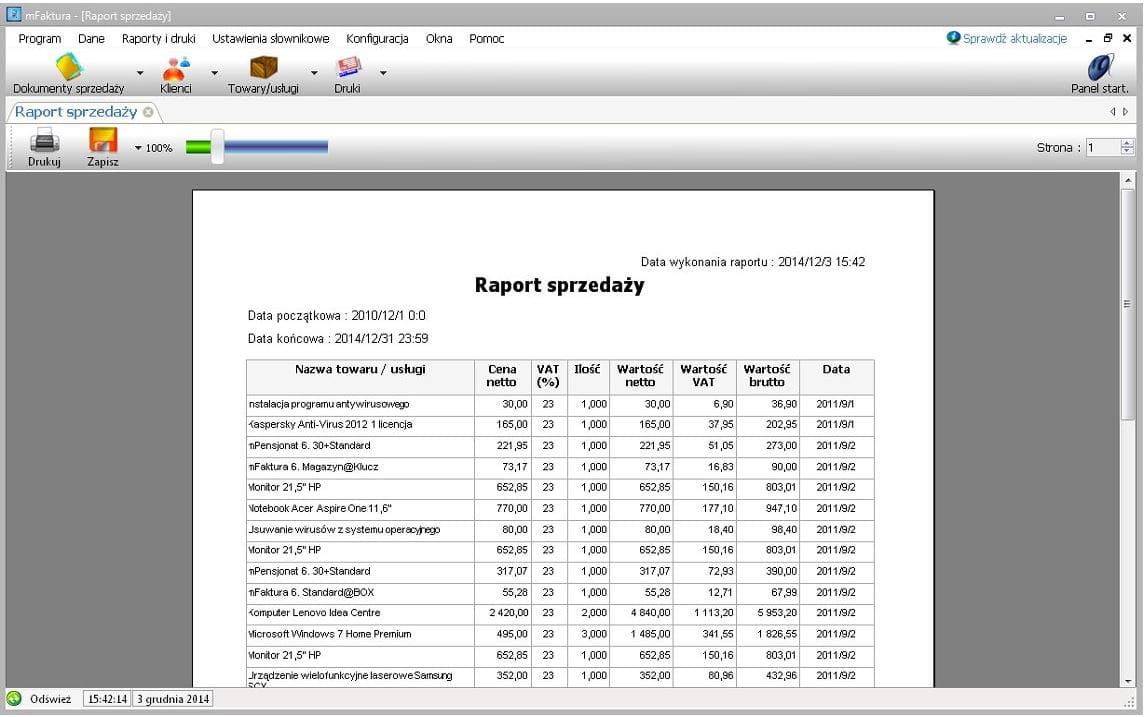Increase page number with stepper up arrow
The image size is (1145, 717).
click(x=1128, y=143)
